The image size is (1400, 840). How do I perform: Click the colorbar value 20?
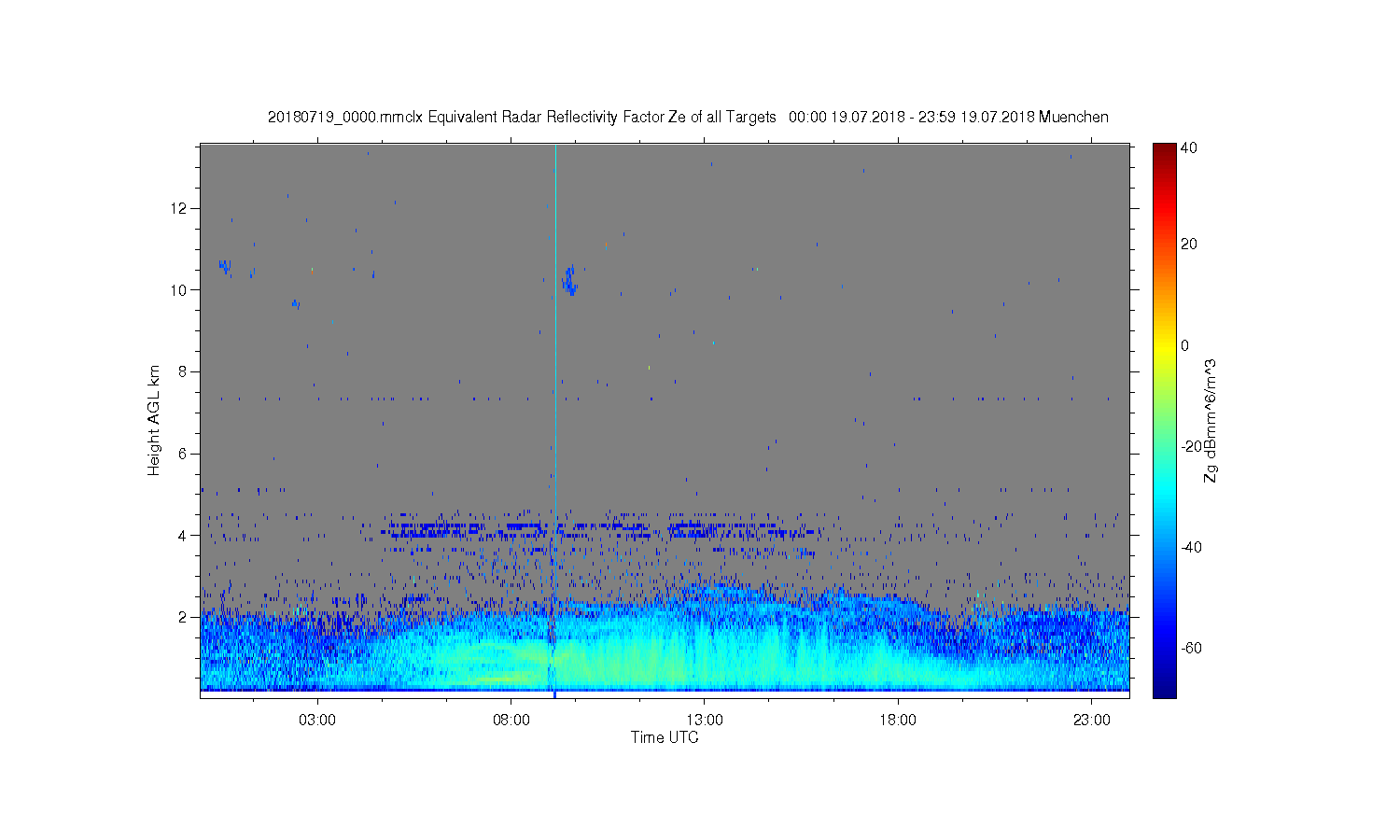(1189, 245)
